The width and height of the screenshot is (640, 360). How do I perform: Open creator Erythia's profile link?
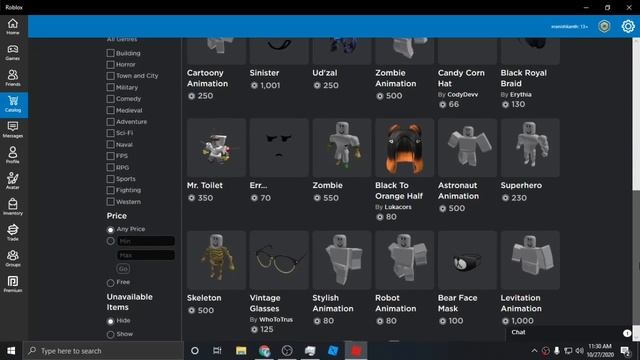pos(521,94)
